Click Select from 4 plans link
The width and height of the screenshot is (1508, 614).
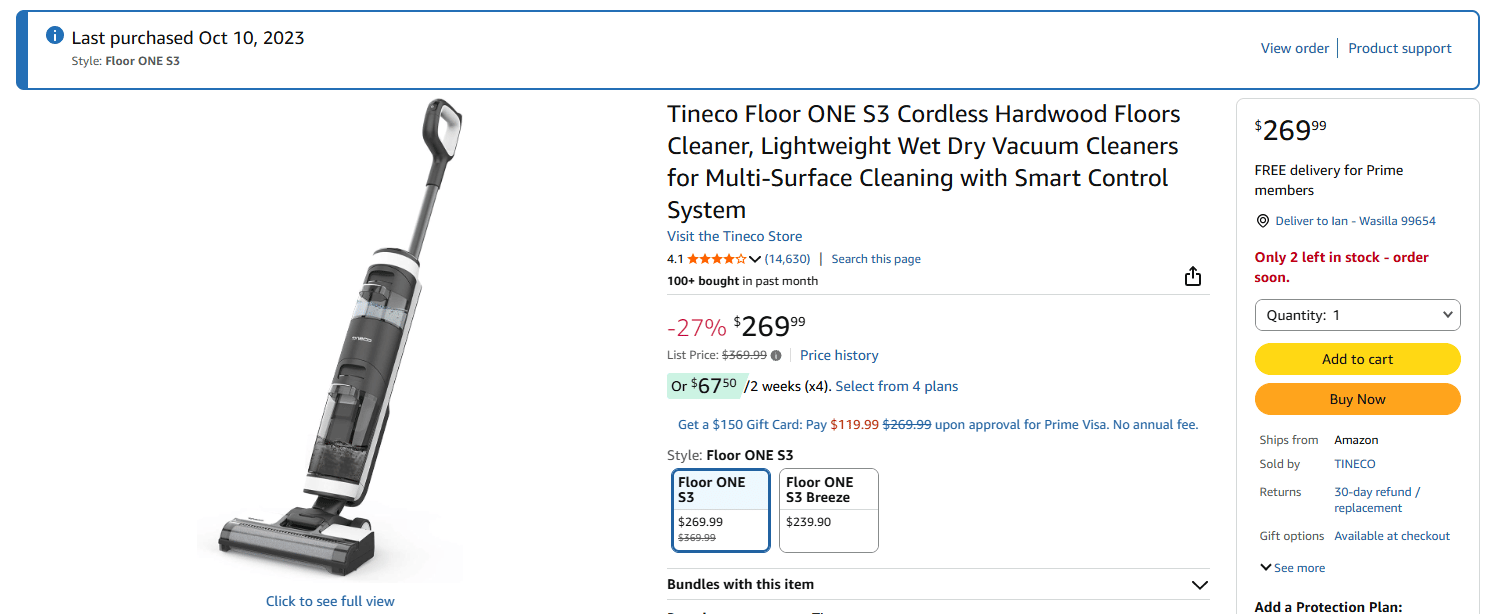[x=896, y=386]
